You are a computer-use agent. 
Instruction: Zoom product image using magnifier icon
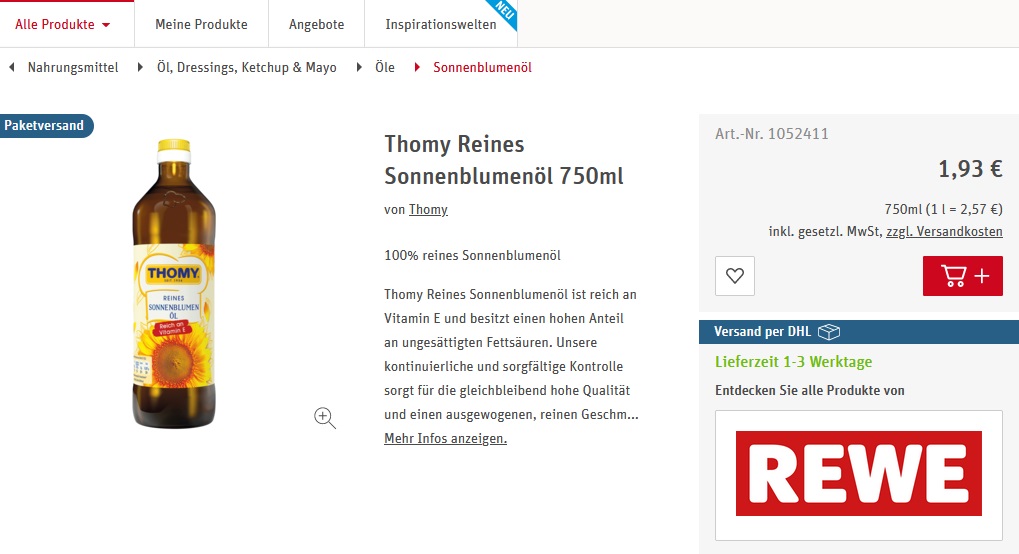[325, 417]
